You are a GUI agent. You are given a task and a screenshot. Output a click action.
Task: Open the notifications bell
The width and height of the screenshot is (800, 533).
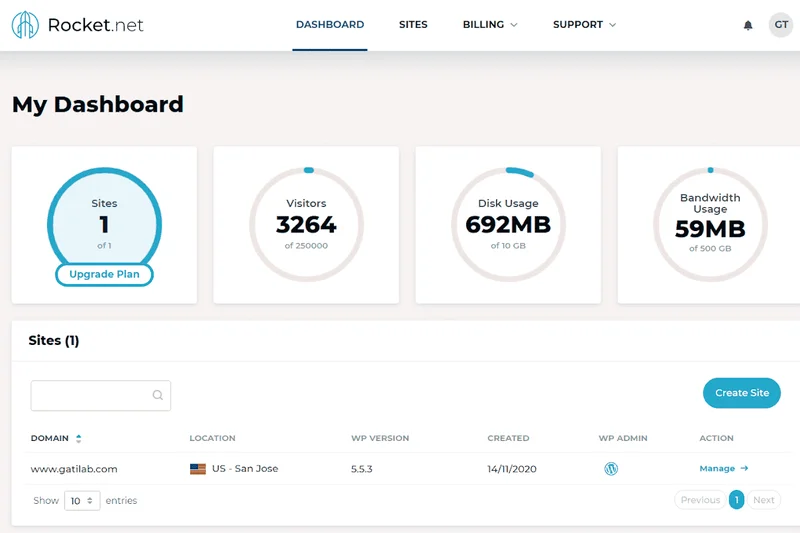pyautogui.click(x=748, y=25)
